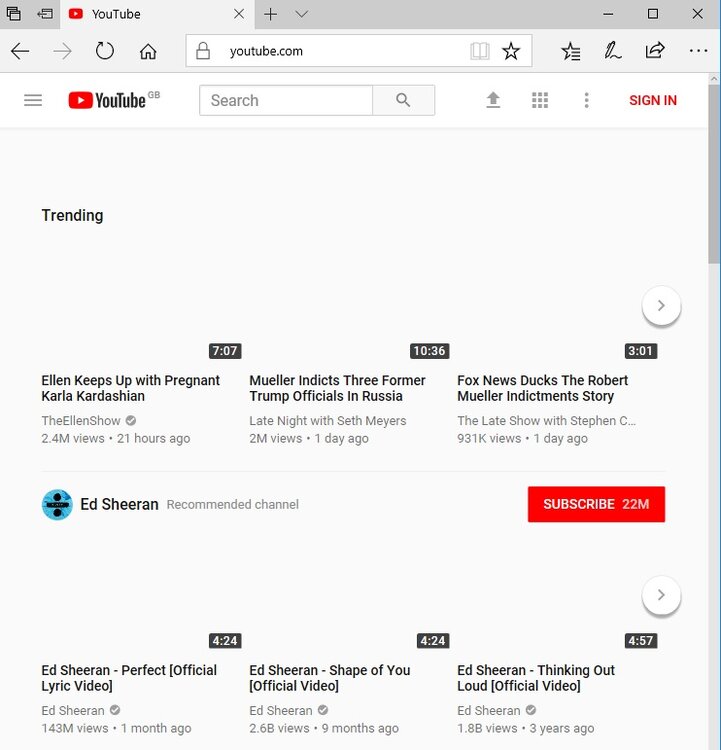Open a new tab
Screen dimensions: 721x750
pos(270,14)
